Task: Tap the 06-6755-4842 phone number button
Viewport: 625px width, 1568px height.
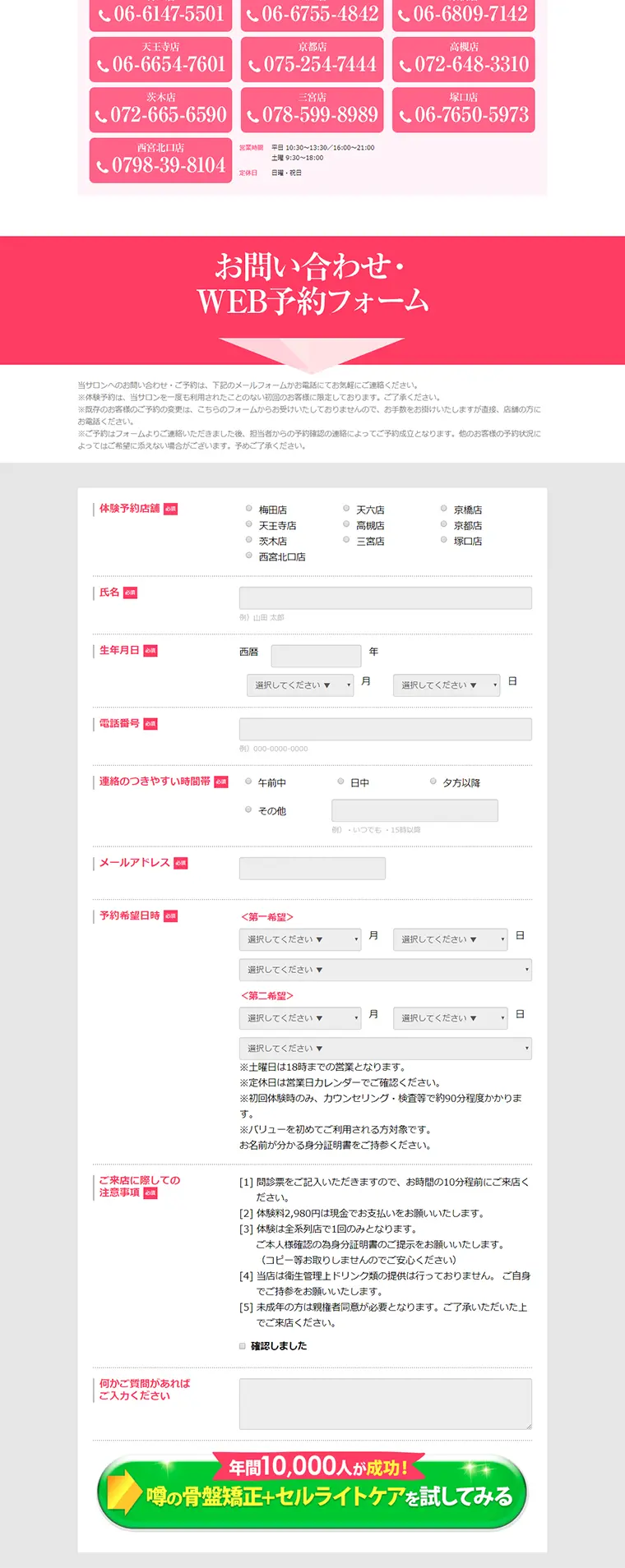Action: (x=312, y=14)
